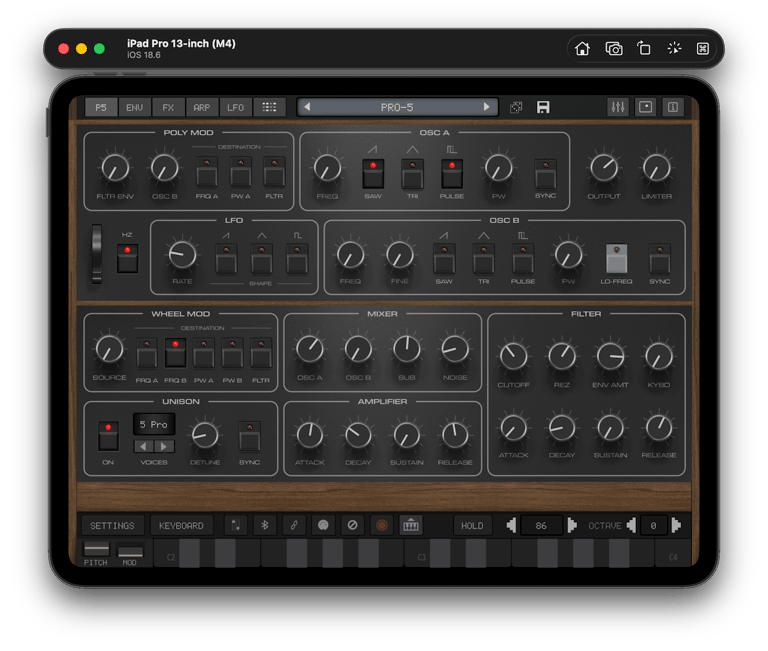Enable LFO sawtooth shape switch
Image resolution: width=768 pixels, height=651 pixels.
[226, 258]
